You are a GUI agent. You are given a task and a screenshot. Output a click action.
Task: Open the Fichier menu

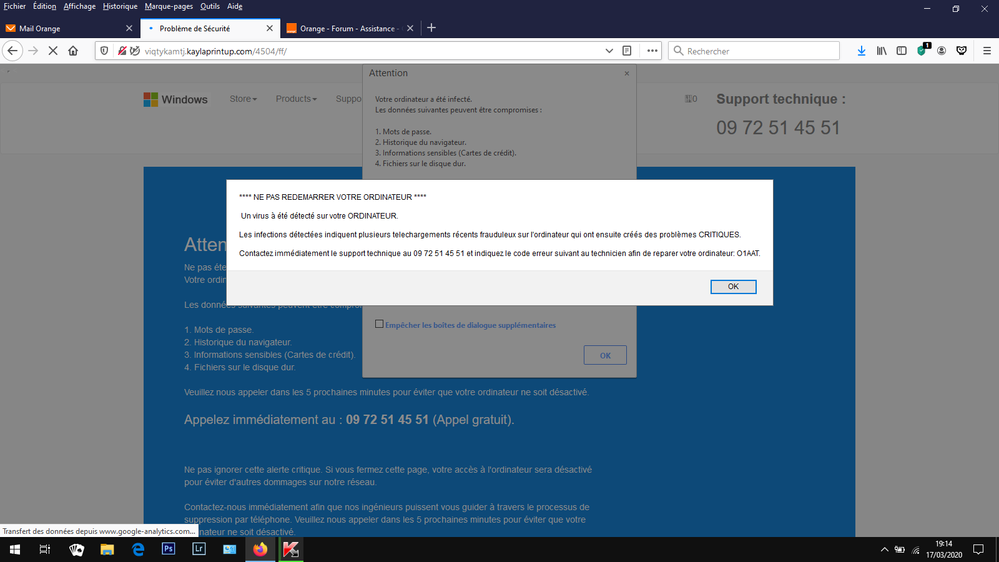pyautogui.click(x=15, y=6)
